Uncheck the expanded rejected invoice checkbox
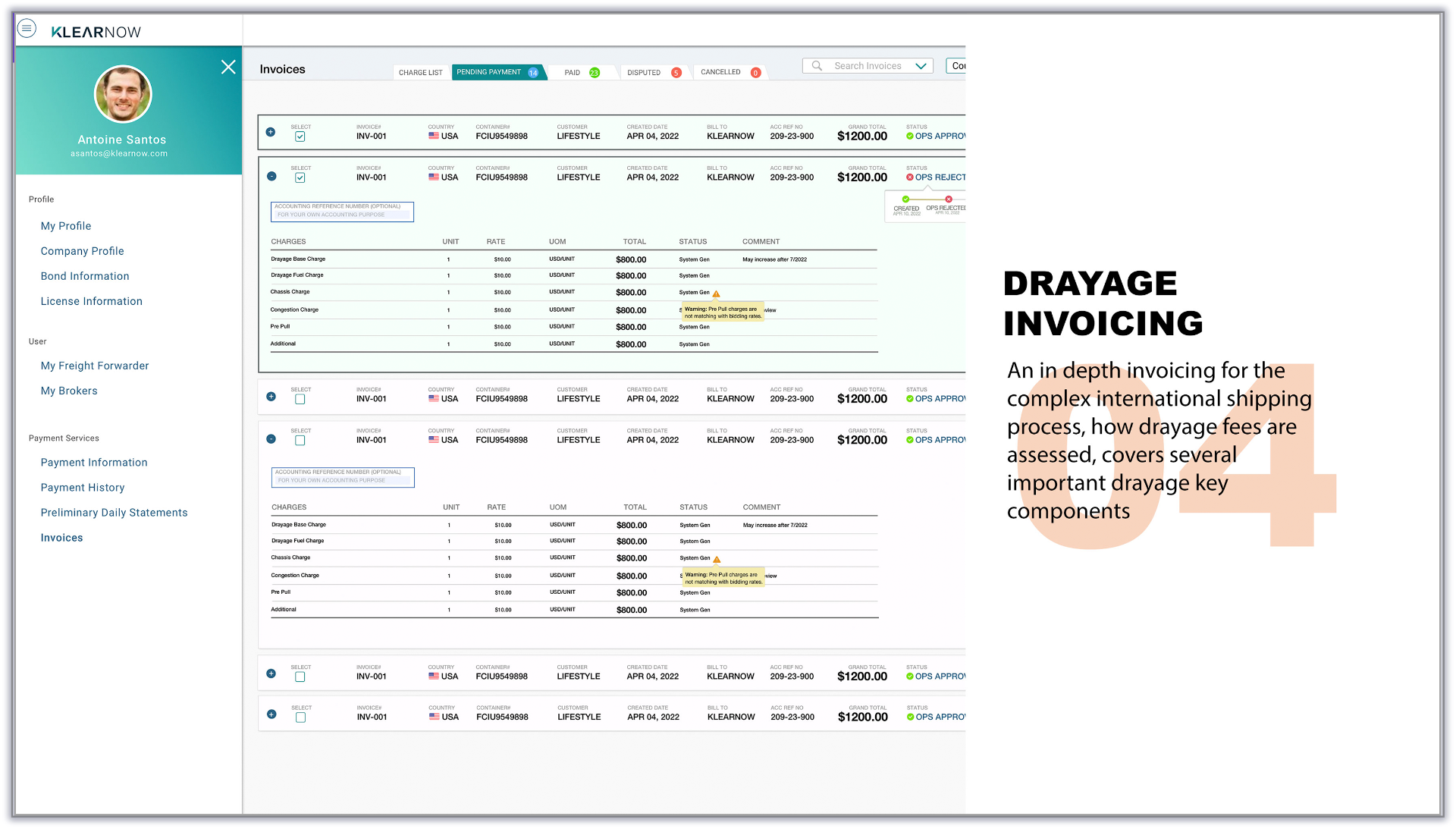Screen dimensions: 1456x829 click(x=300, y=178)
